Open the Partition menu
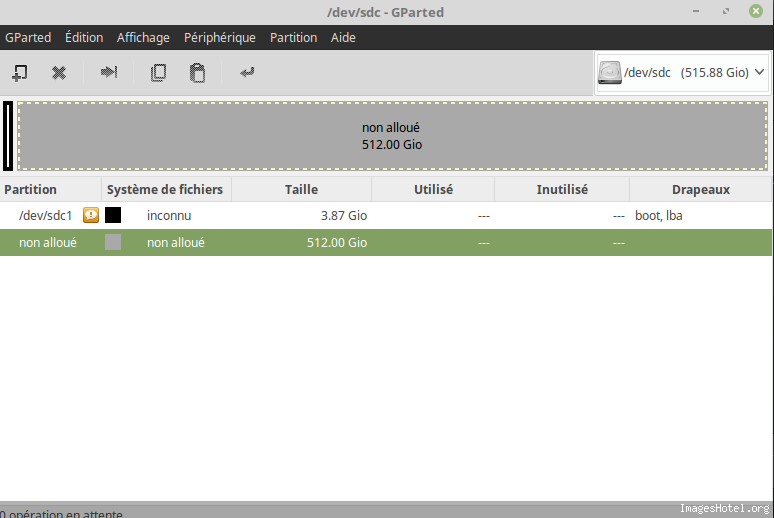 [x=293, y=38]
